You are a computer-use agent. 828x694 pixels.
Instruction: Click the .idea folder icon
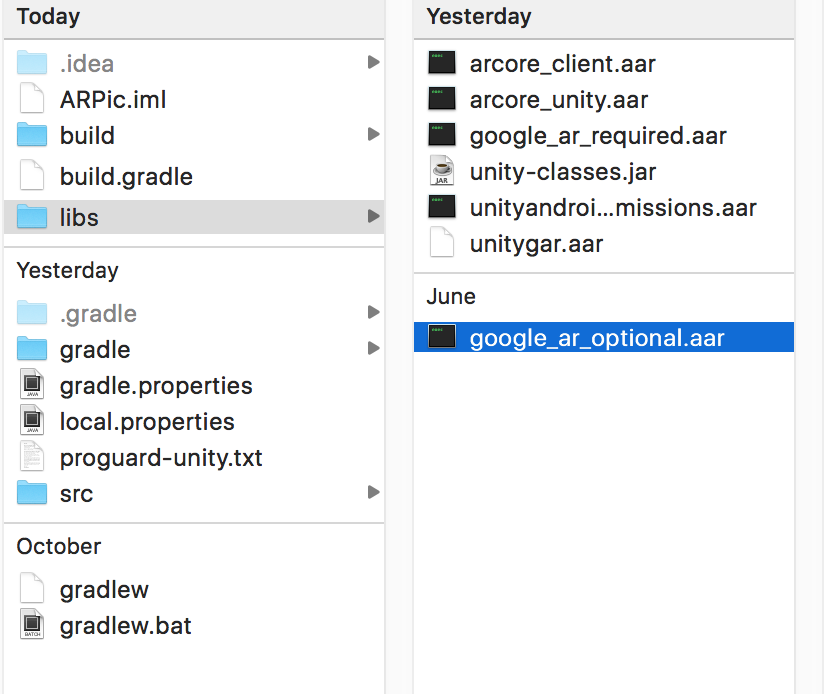(x=33, y=64)
